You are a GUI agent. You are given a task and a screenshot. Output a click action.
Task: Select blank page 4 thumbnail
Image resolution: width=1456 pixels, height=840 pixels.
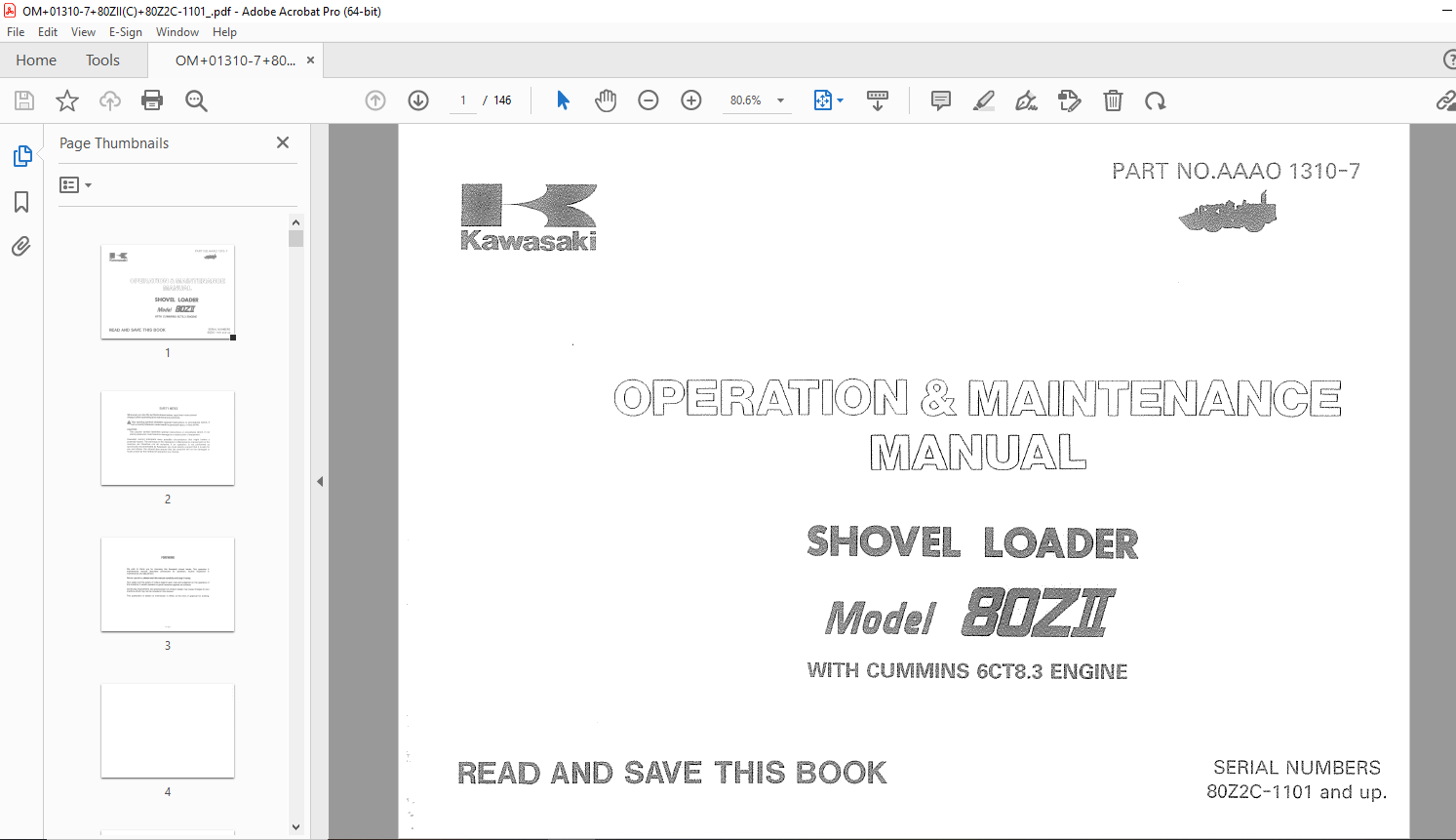(x=168, y=731)
